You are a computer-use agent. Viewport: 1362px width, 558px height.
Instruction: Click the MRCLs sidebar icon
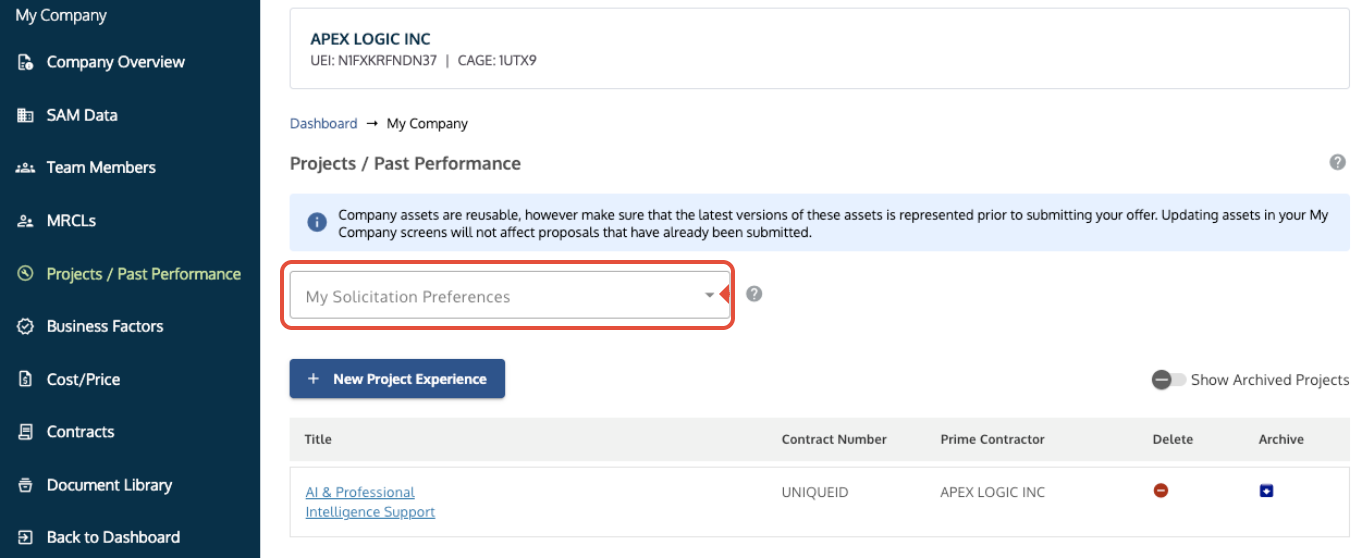click(x=26, y=221)
